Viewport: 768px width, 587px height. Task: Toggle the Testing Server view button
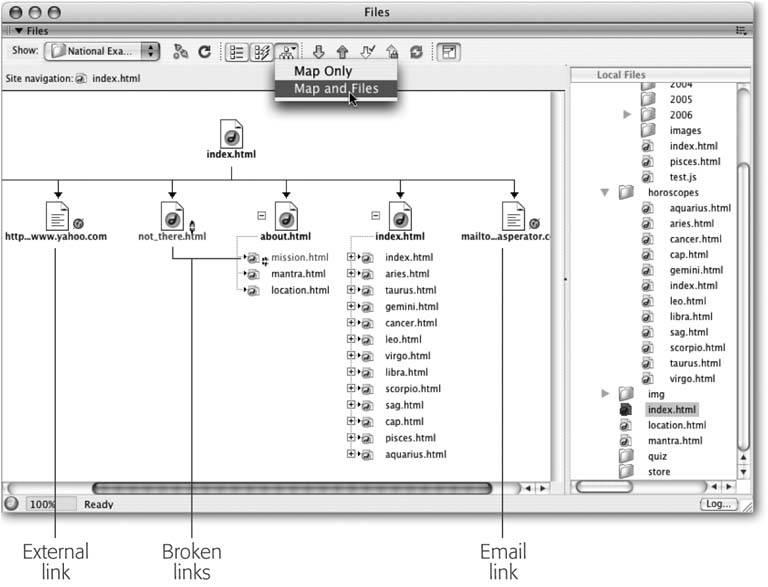click(260, 50)
